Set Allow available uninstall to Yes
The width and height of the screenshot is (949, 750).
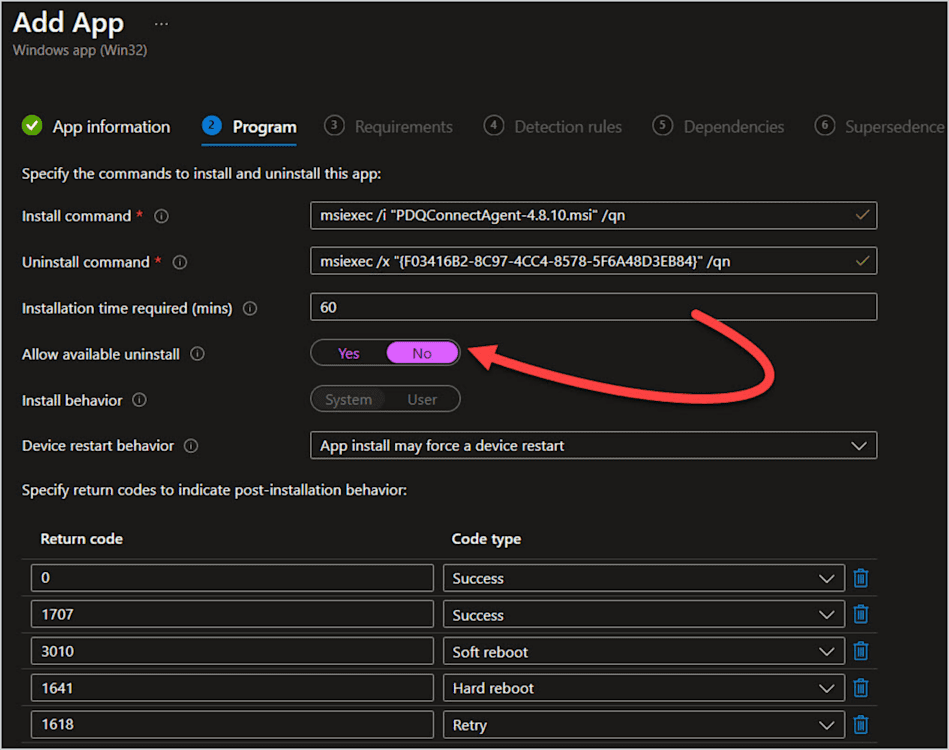[349, 354]
